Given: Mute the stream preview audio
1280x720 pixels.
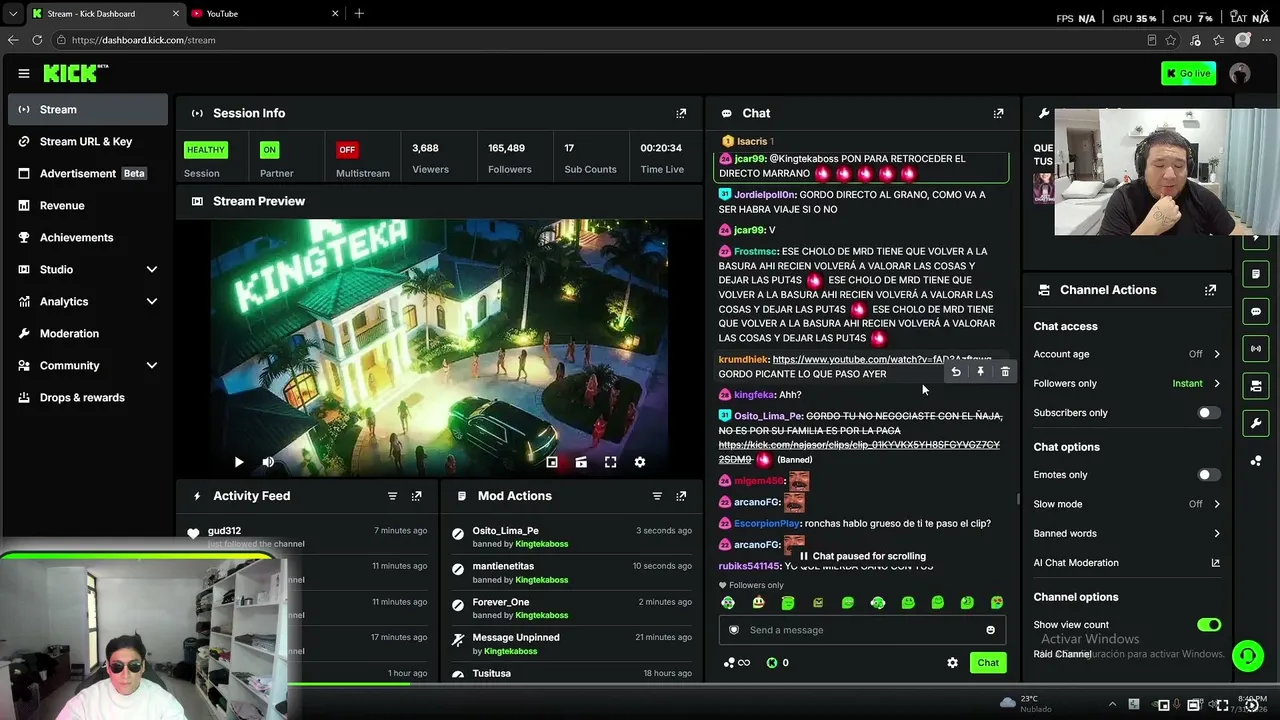Looking at the screenshot, I should (x=268, y=462).
